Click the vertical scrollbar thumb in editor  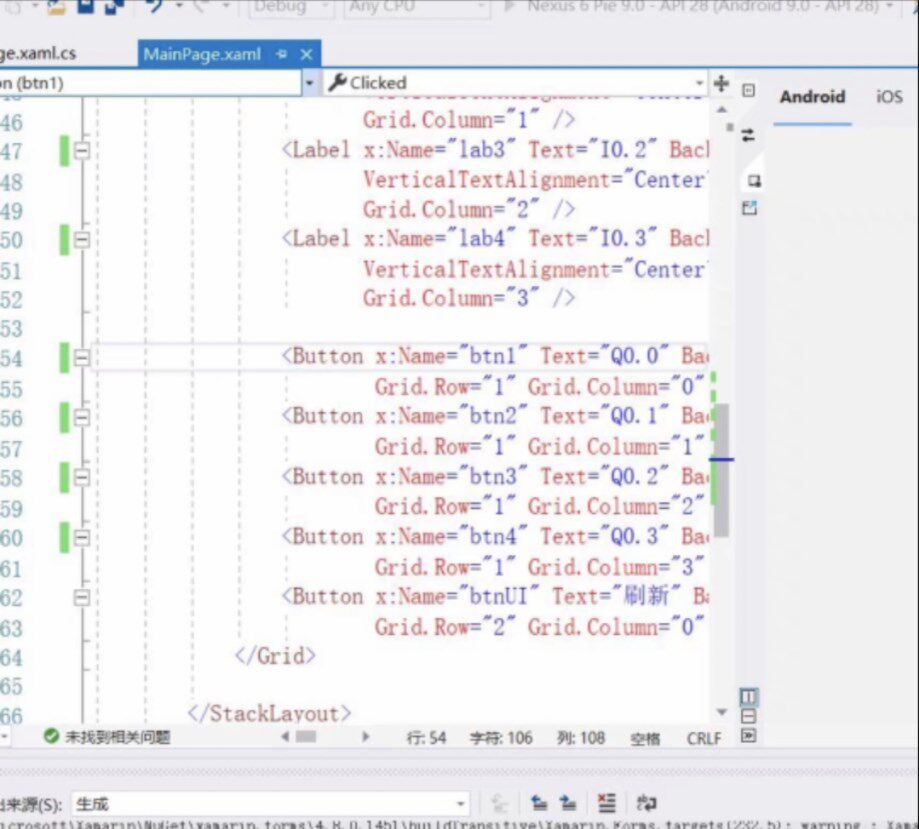click(721, 470)
